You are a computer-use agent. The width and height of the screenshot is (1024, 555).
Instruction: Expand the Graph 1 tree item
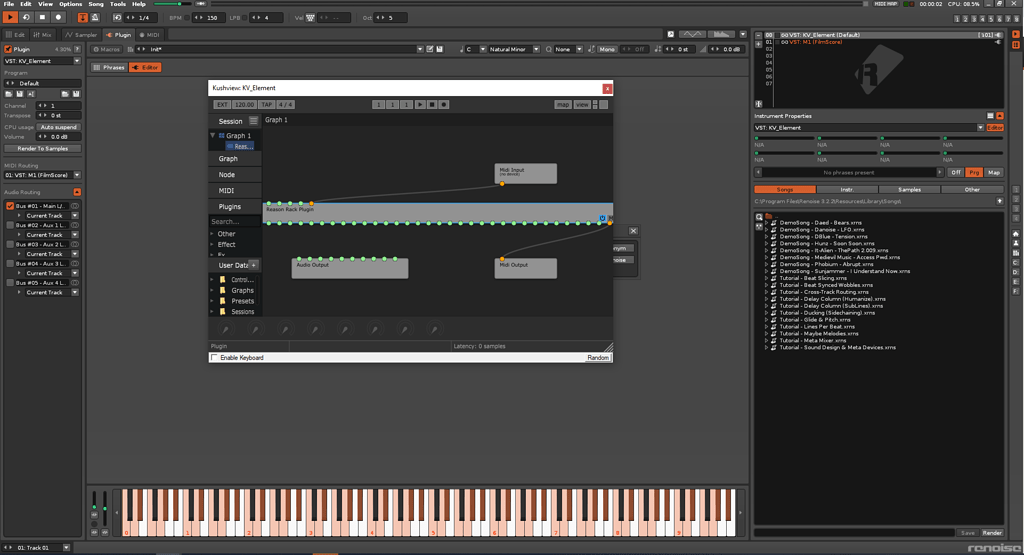[x=213, y=135]
